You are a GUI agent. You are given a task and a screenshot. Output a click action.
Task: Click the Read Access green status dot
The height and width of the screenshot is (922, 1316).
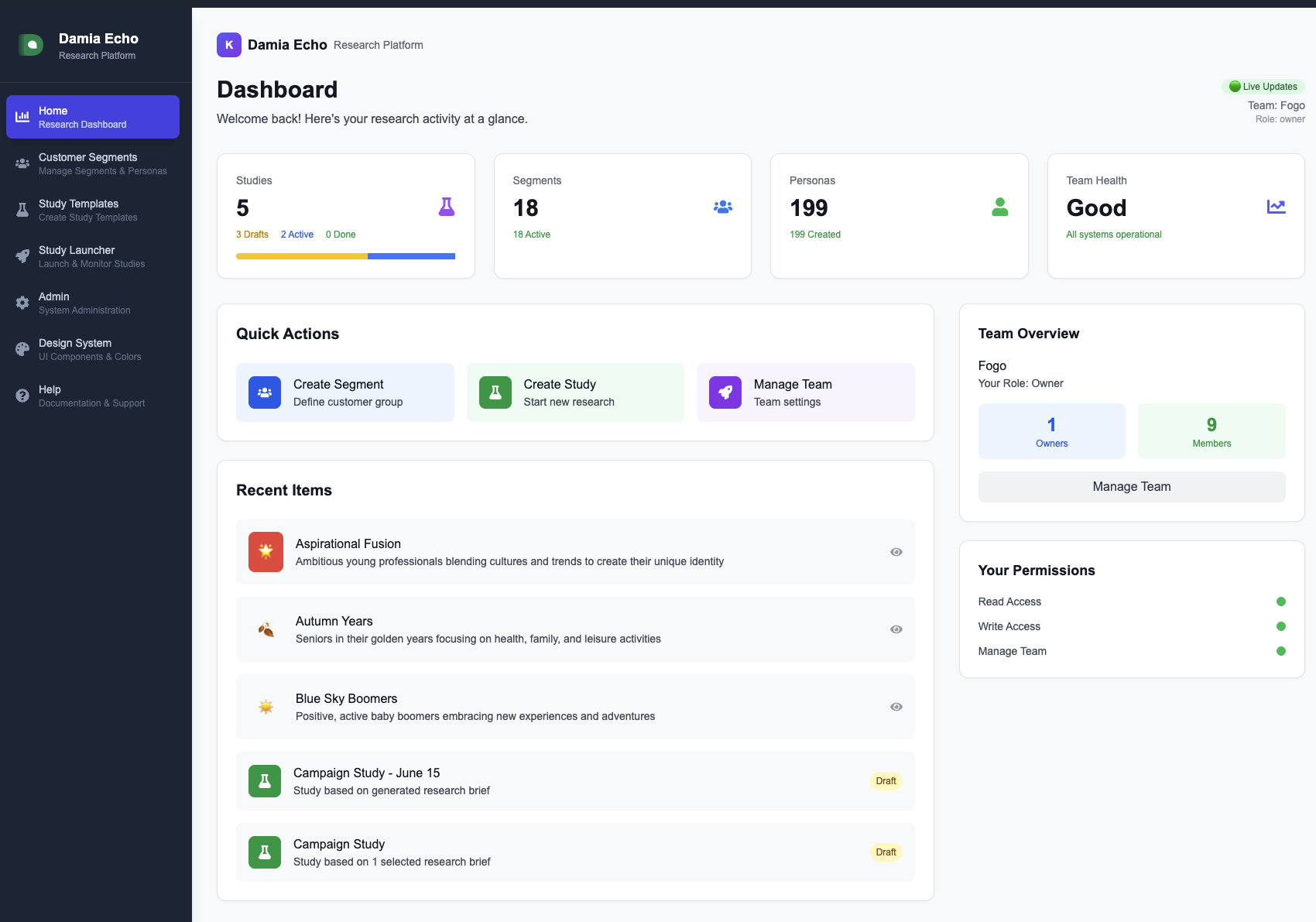click(1281, 602)
